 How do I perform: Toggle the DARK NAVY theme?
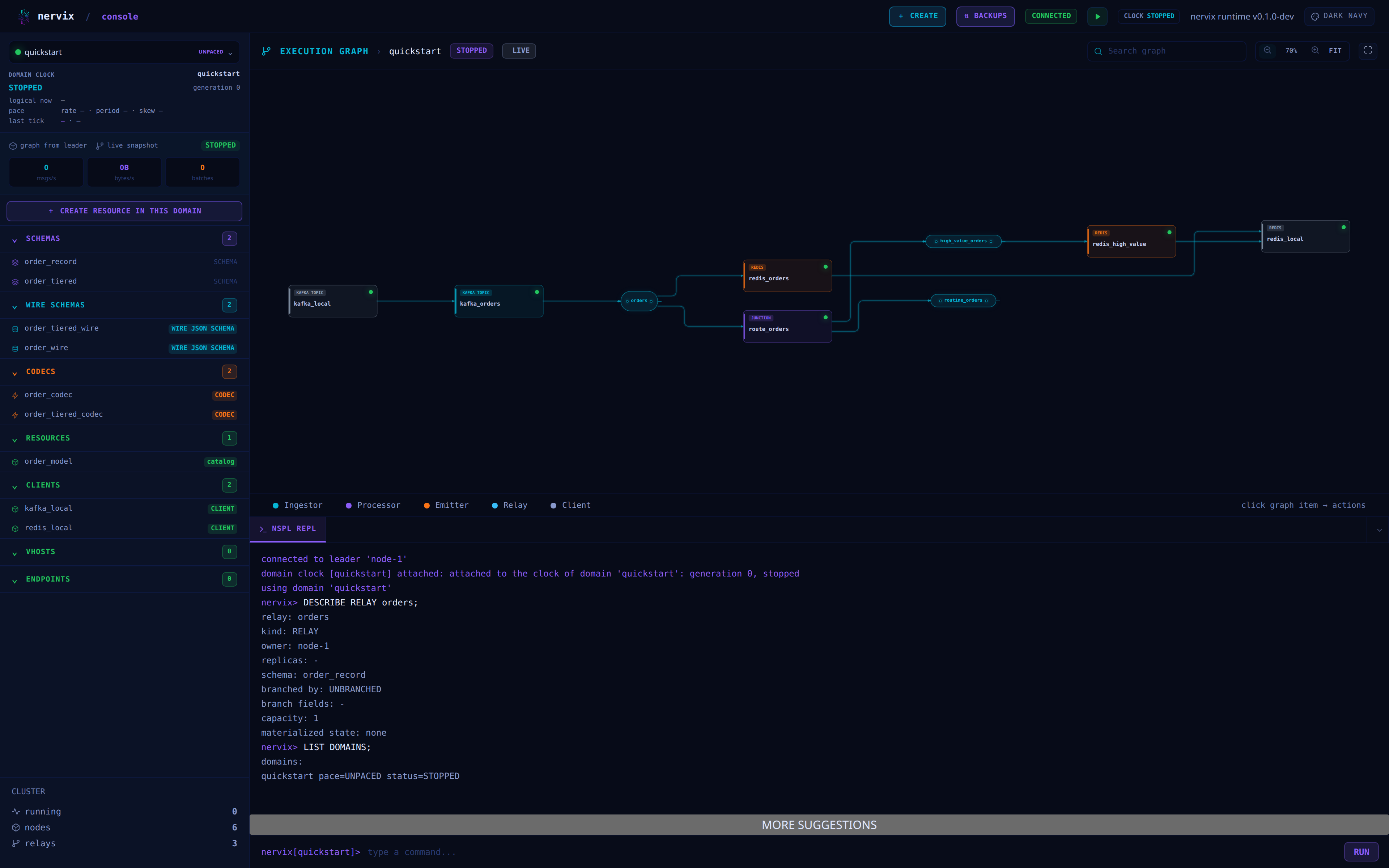point(1339,16)
